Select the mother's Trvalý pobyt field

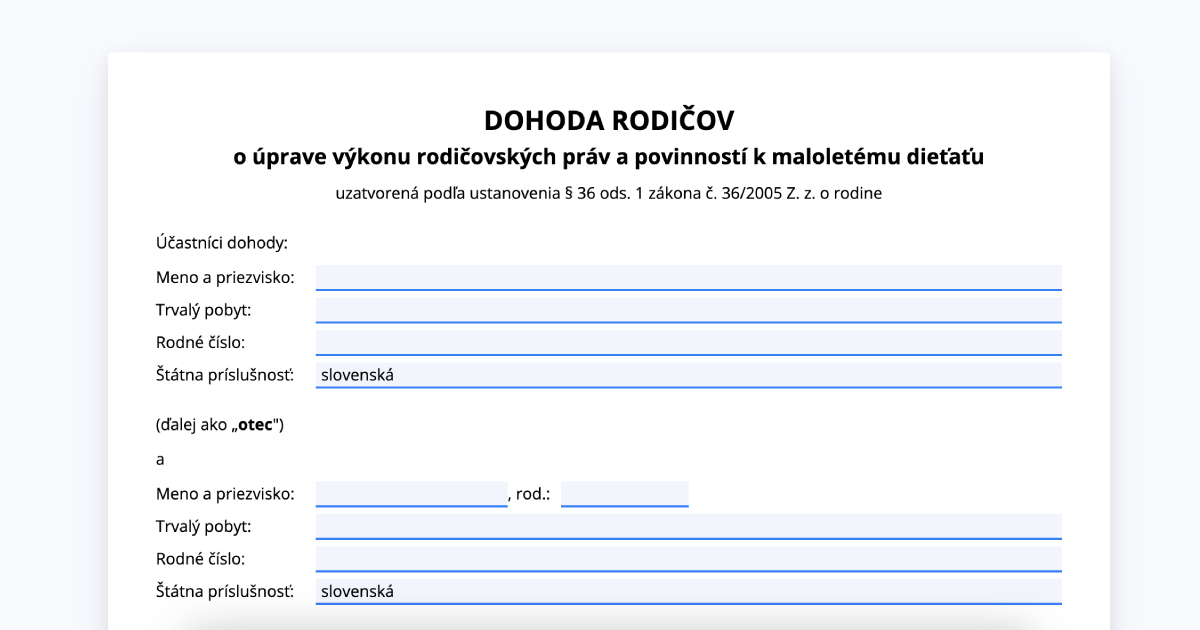[x=688, y=525]
